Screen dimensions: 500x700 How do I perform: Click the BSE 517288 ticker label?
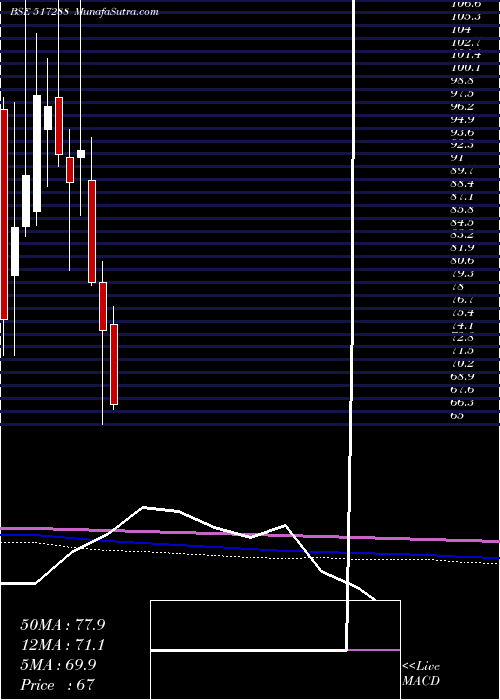point(40,12)
